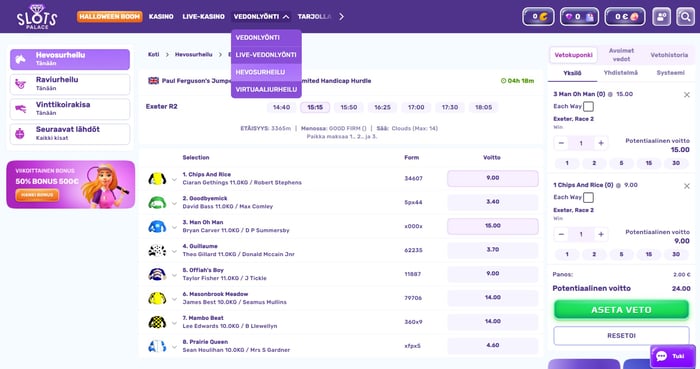Click Guillaume spotted jockey silks icon
This screenshot has height=369, width=700.
157,250
